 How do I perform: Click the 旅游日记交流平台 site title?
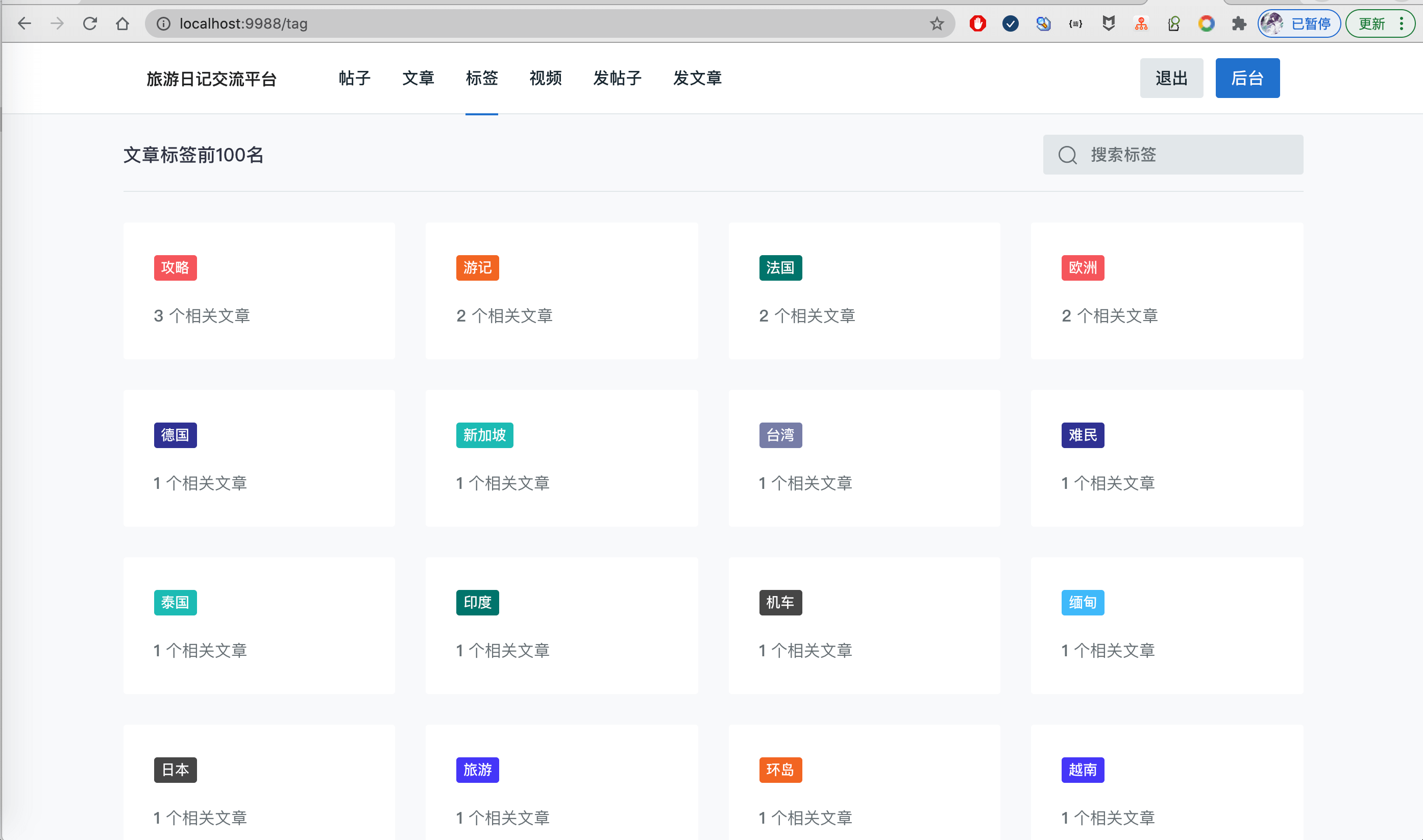(211, 78)
